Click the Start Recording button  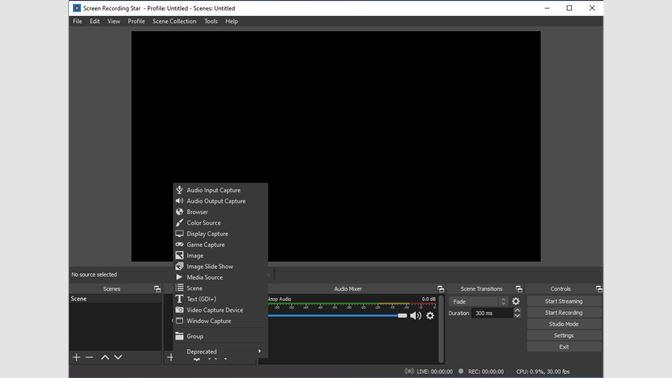[564, 313]
